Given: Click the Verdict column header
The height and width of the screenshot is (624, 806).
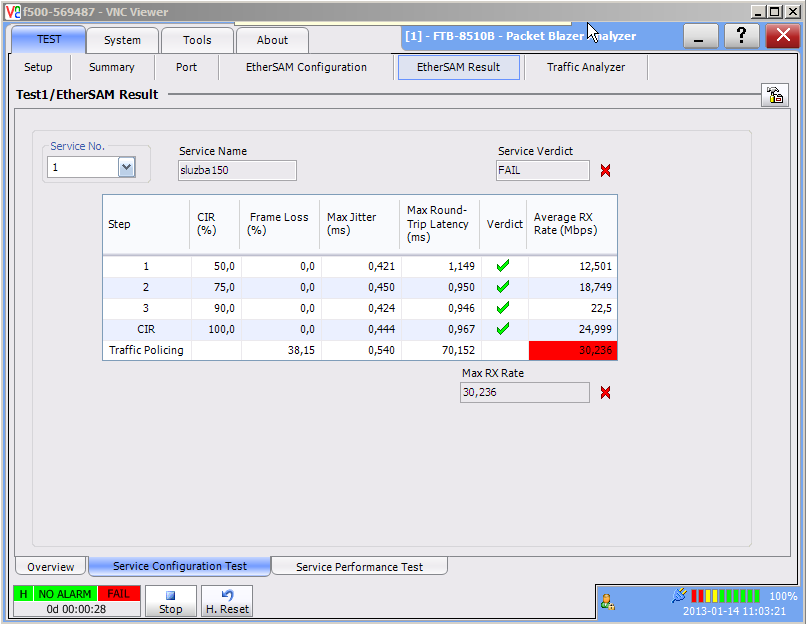Looking at the screenshot, I should [504, 224].
